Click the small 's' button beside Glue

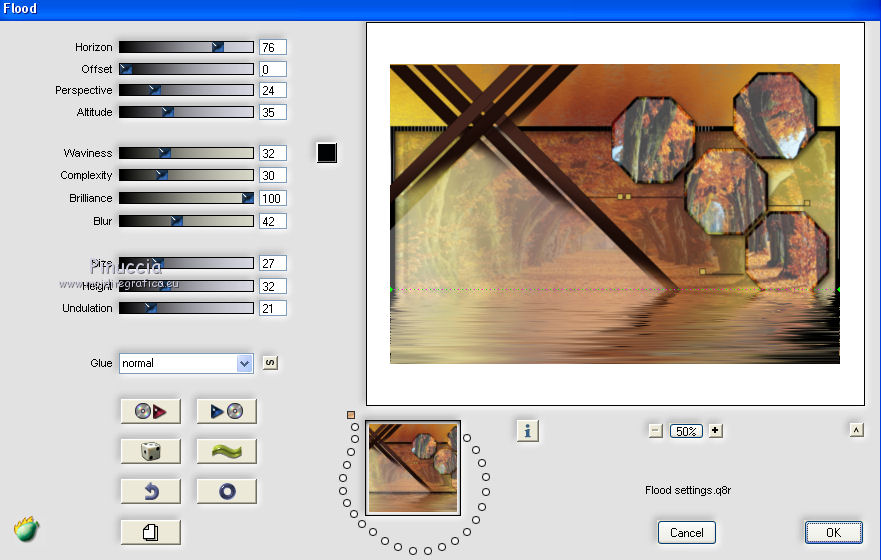tap(270, 363)
